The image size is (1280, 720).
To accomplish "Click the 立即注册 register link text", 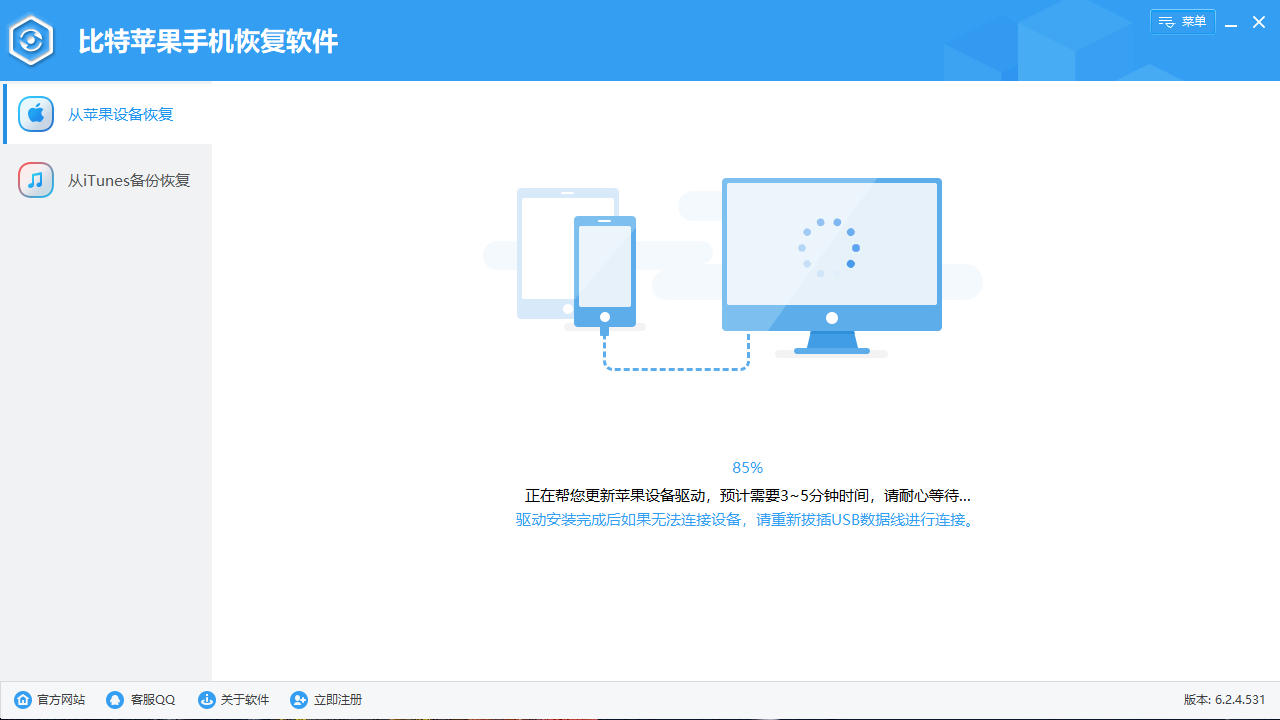I will click(338, 700).
